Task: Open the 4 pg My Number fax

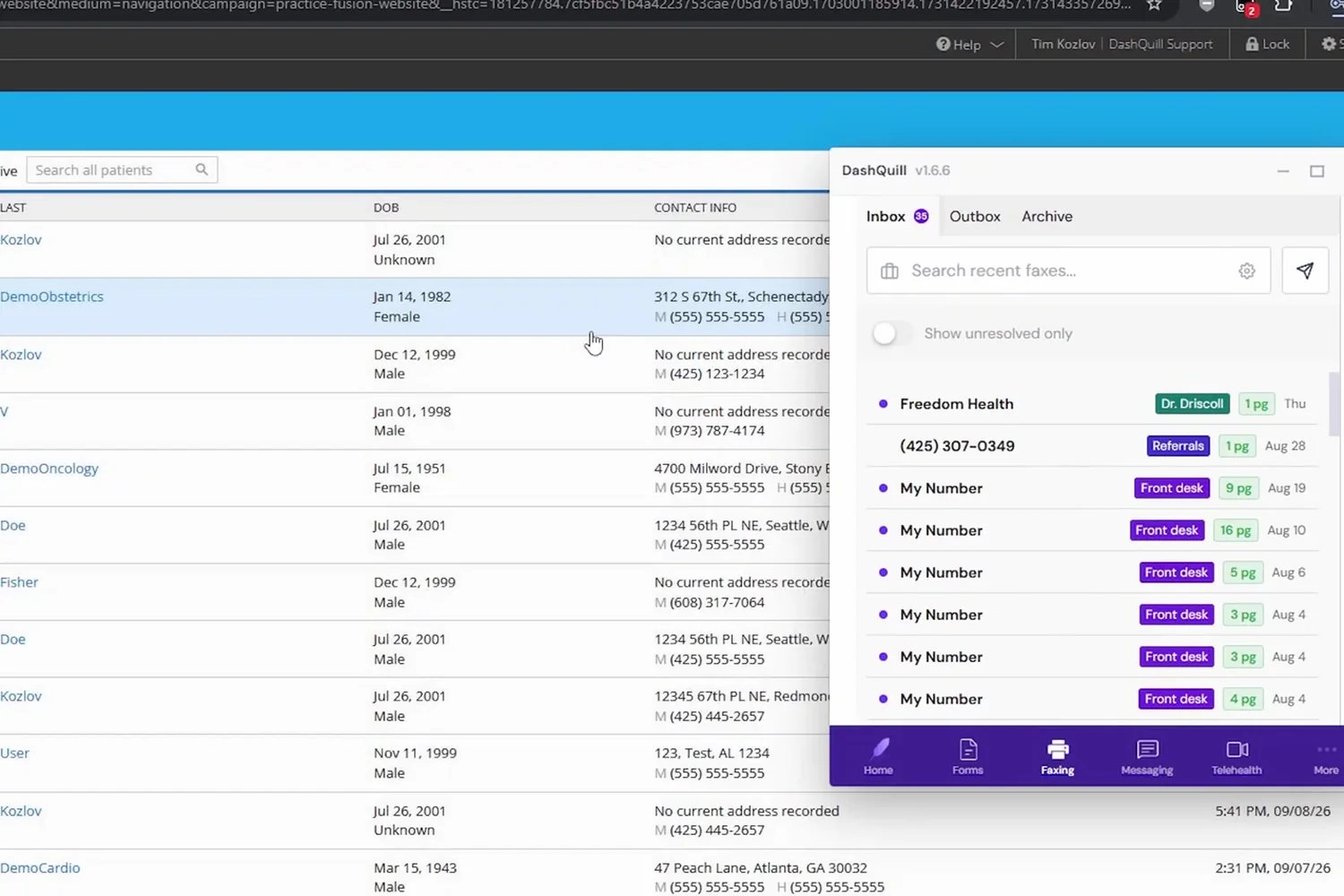Action: (x=1092, y=699)
